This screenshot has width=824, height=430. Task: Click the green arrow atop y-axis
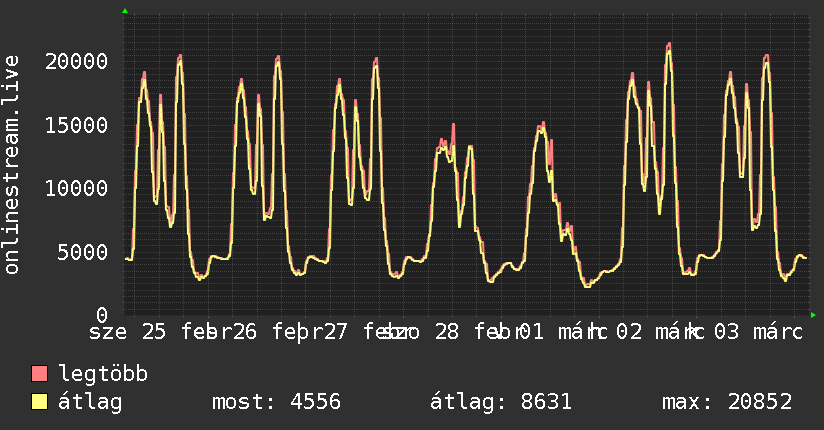coord(125,11)
